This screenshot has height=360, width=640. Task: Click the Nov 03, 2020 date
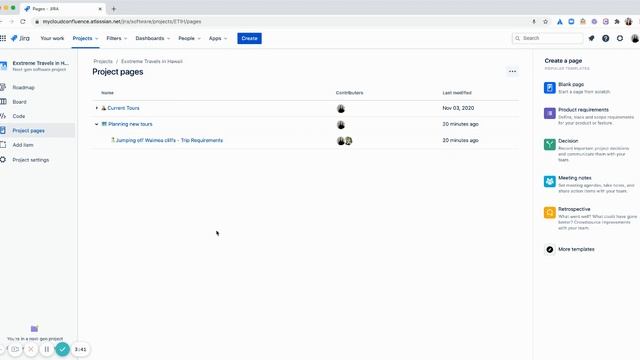[458, 108]
